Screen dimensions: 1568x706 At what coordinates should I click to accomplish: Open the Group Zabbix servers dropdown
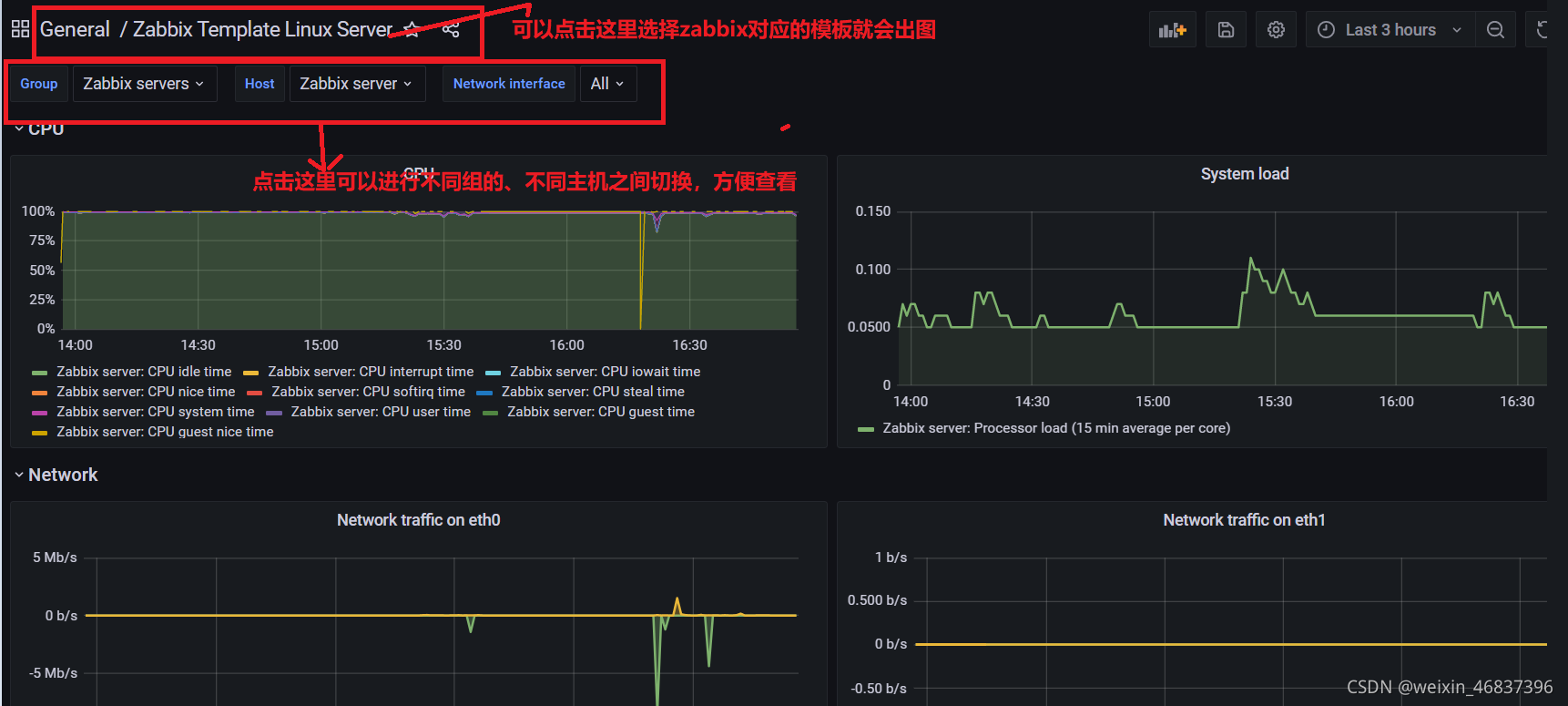click(145, 84)
